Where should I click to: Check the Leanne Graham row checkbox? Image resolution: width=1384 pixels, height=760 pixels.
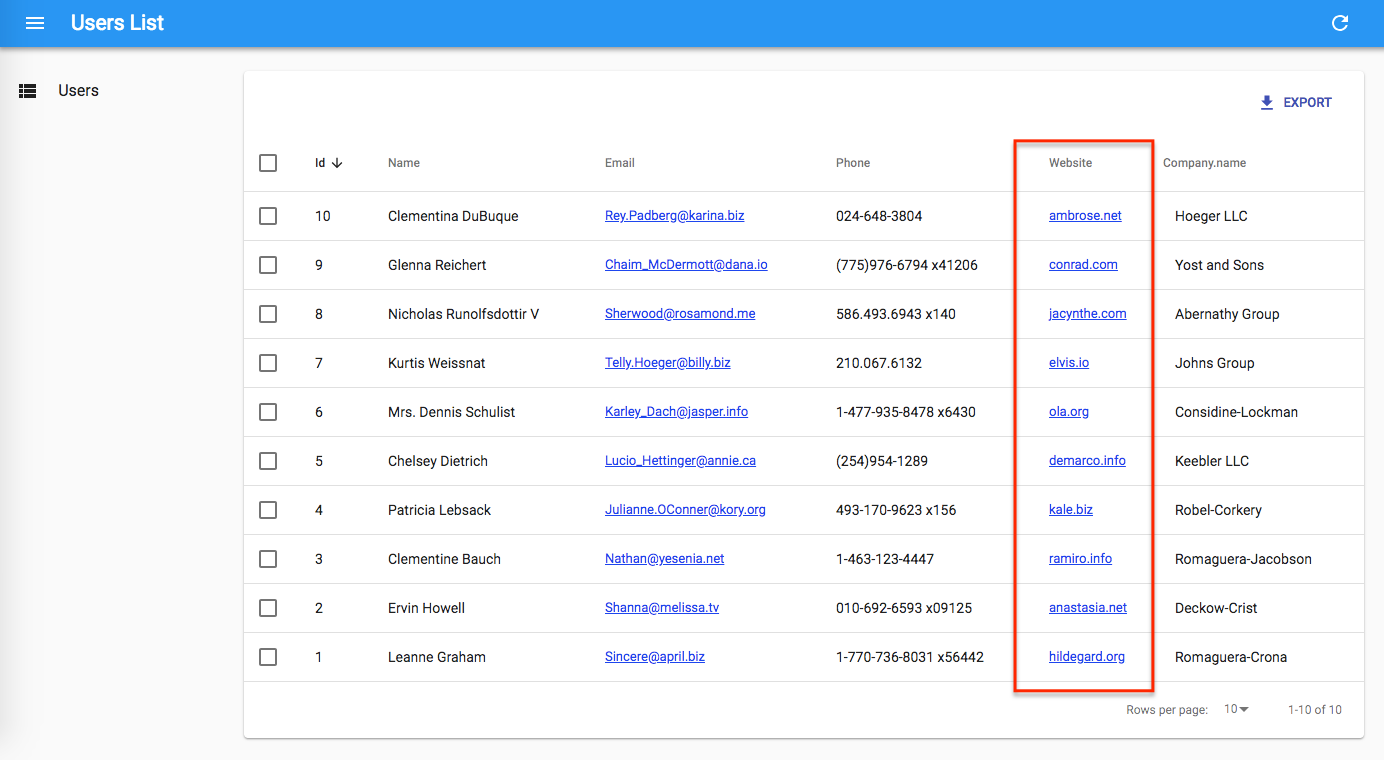268,657
